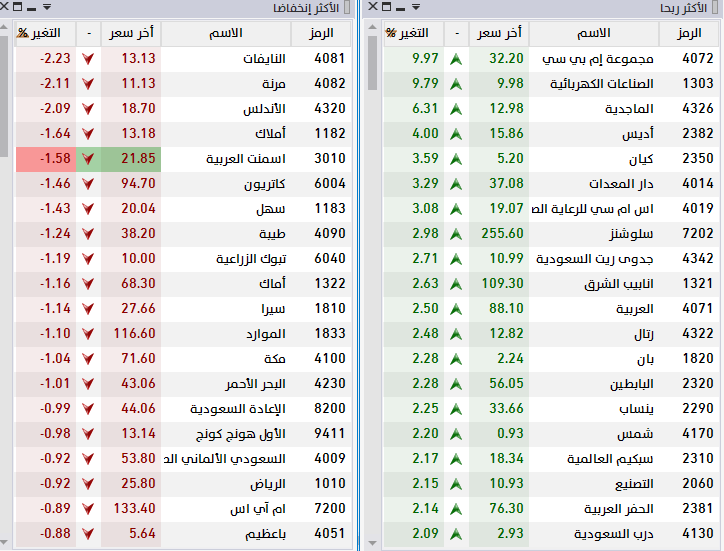Screen dimensions: 724x551
Task: Sort gainers by الرمز column header
Action: point(689,33)
